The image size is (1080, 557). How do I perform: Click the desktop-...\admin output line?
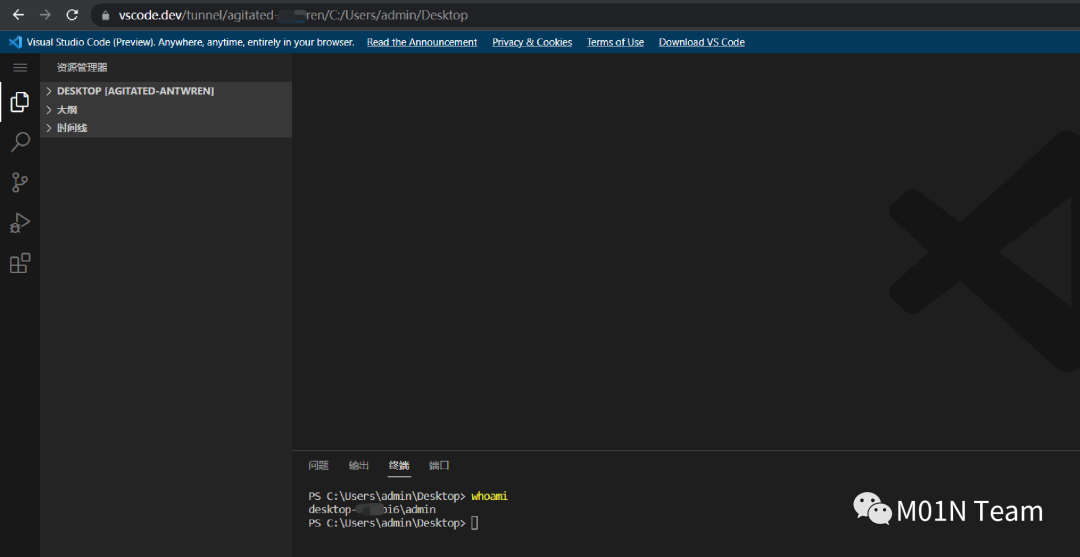tap(372, 509)
